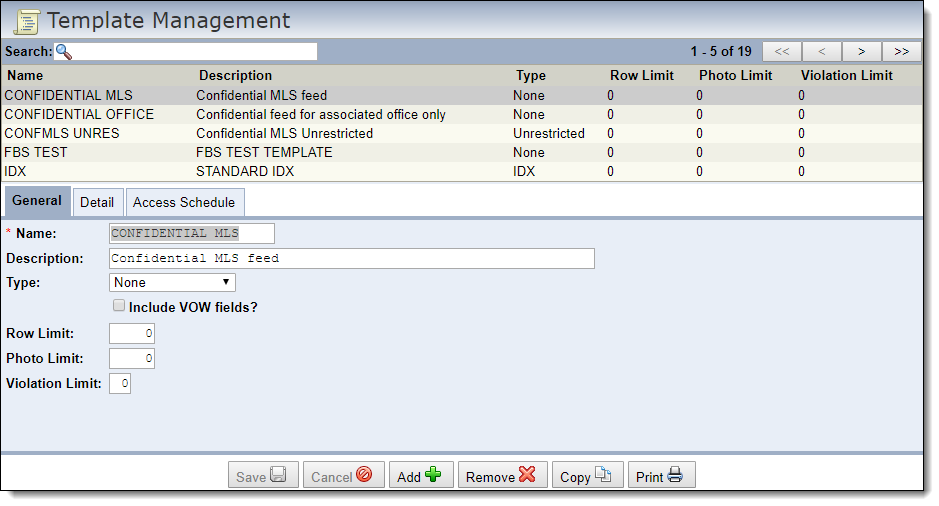This screenshot has height=506, width=939.
Task: Sort by the Type column header
Action: [x=531, y=76]
